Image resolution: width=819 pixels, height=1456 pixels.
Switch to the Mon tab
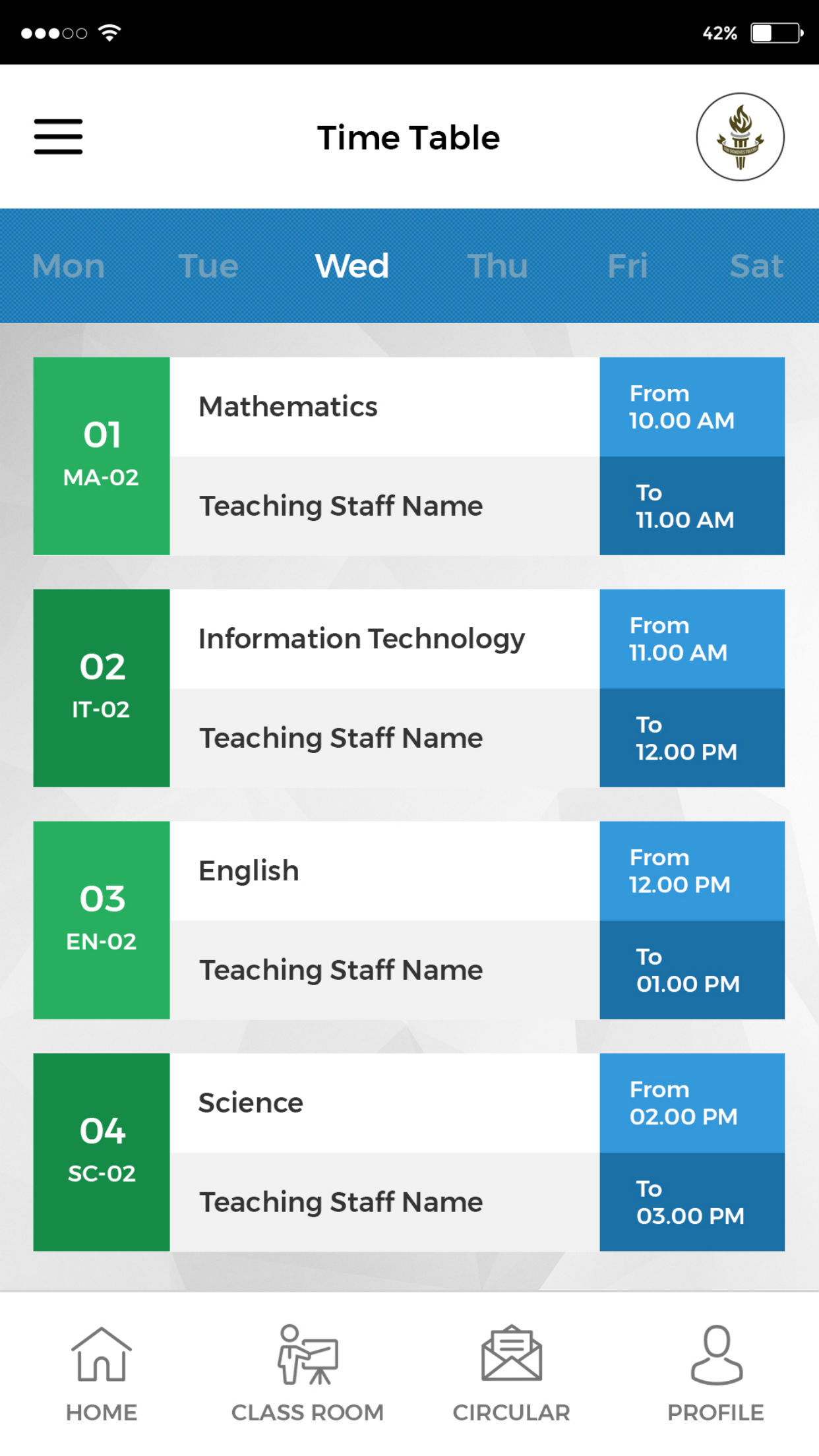69,266
